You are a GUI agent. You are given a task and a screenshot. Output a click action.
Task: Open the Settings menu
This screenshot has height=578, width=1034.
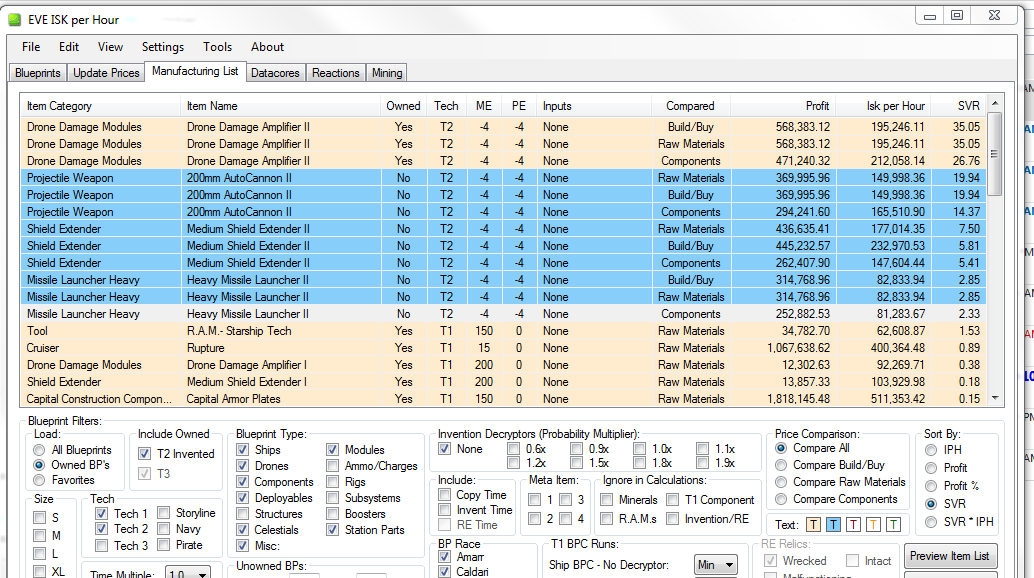(163, 47)
